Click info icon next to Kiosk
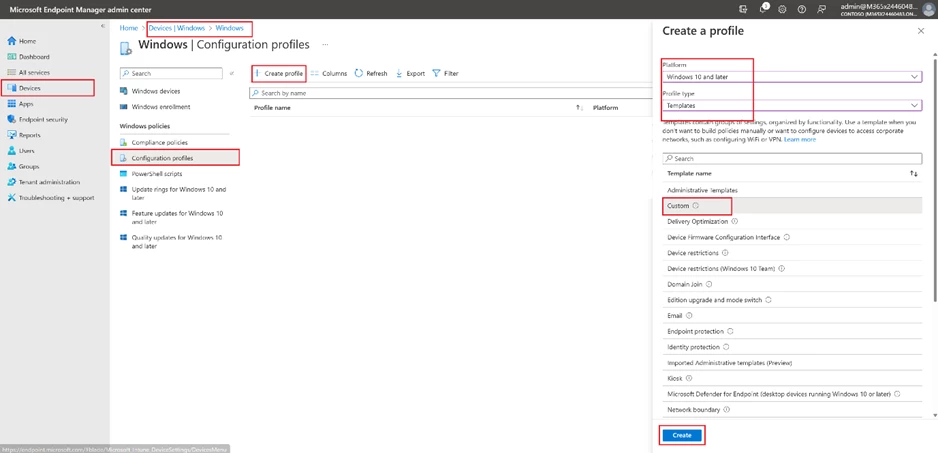 (x=689, y=378)
